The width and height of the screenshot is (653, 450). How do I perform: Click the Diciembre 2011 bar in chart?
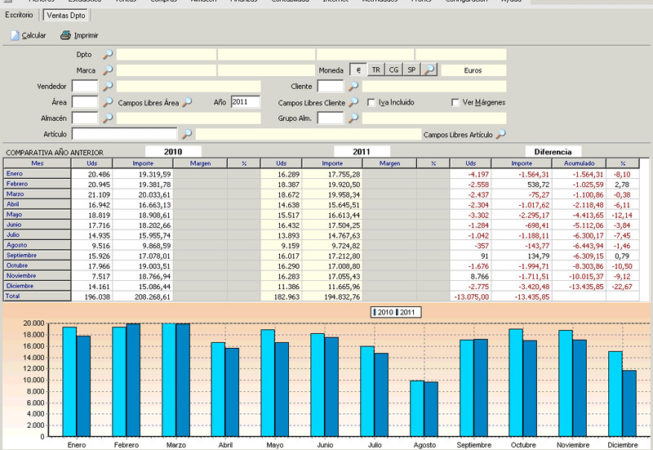click(x=629, y=403)
